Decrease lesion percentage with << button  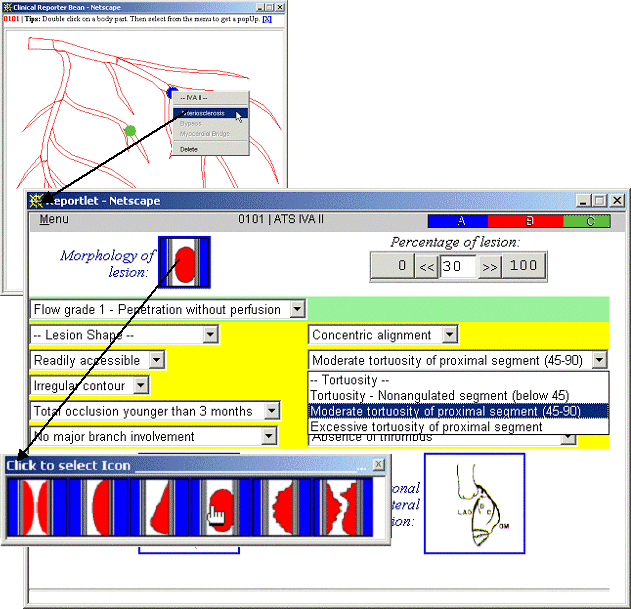coord(427,266)
